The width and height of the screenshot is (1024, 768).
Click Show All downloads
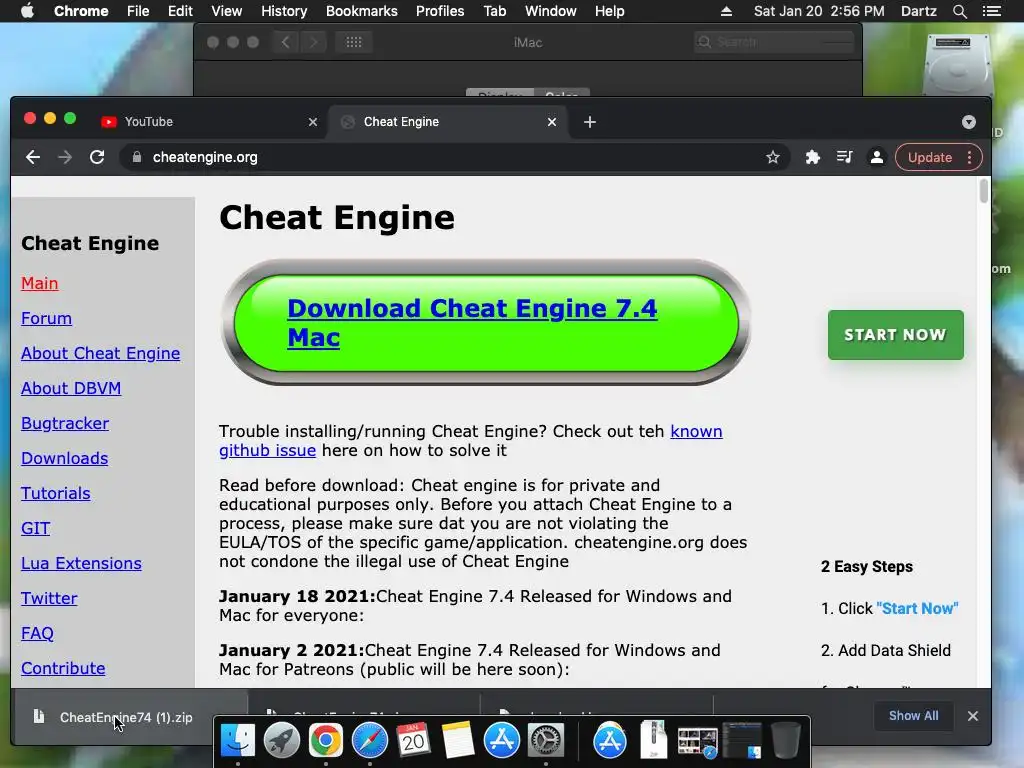pos(913,716)
